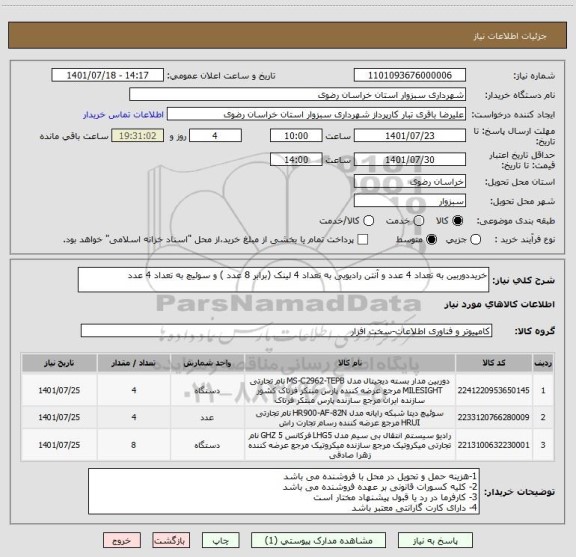Viewport: 576px width, 557px height.
Task: Click the تعداد / مقدار column header
Action: pos(134,363)
